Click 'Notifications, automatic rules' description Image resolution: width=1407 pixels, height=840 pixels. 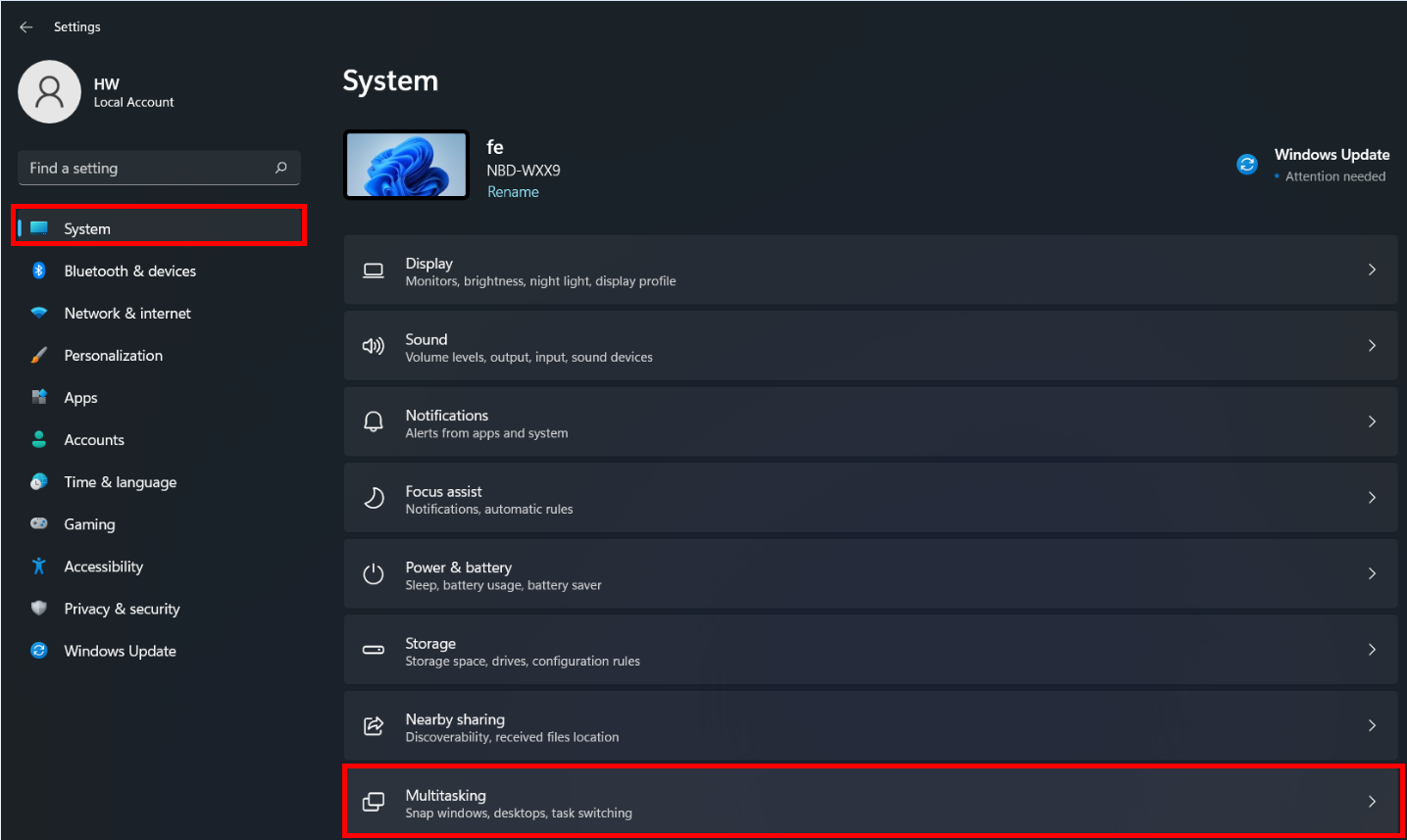(x=489, y=509)
